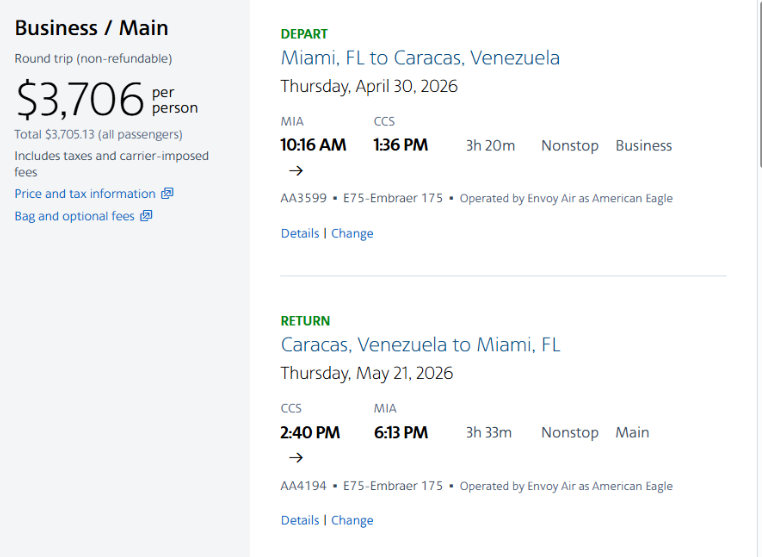Change the departing flight on April 30

[352, 233]
